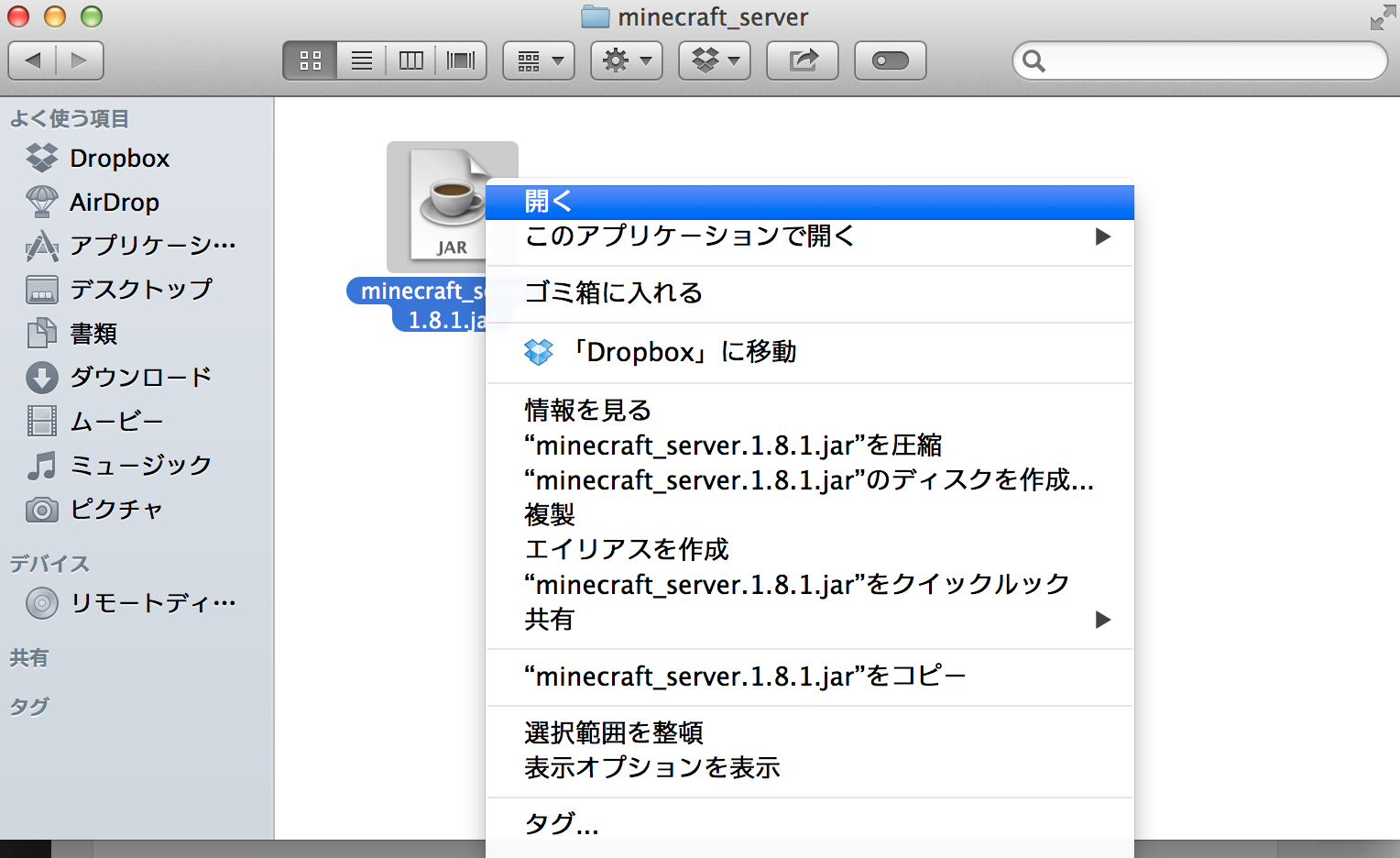The height and width of the screenshot is (858, 1400).
Task: Compress minecraft_server.1.8.1.jar via 圧縮 menu item
Action: pyautogui.click(x=810, y=445)
